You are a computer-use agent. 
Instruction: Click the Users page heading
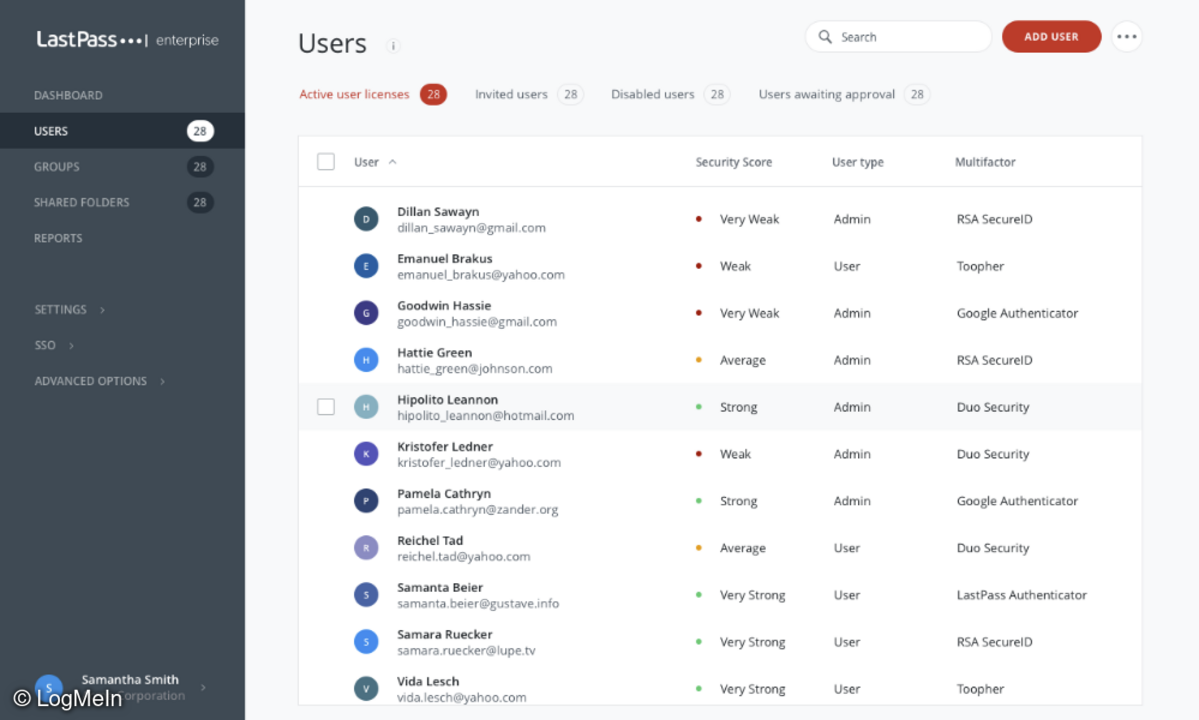333,44
